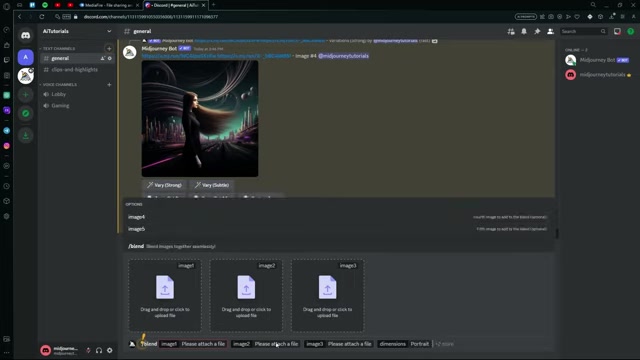This screenshot has height=360, width=640.
Task: Click Midjourney Bot message avatar
Action: click(x=130, y=52)
